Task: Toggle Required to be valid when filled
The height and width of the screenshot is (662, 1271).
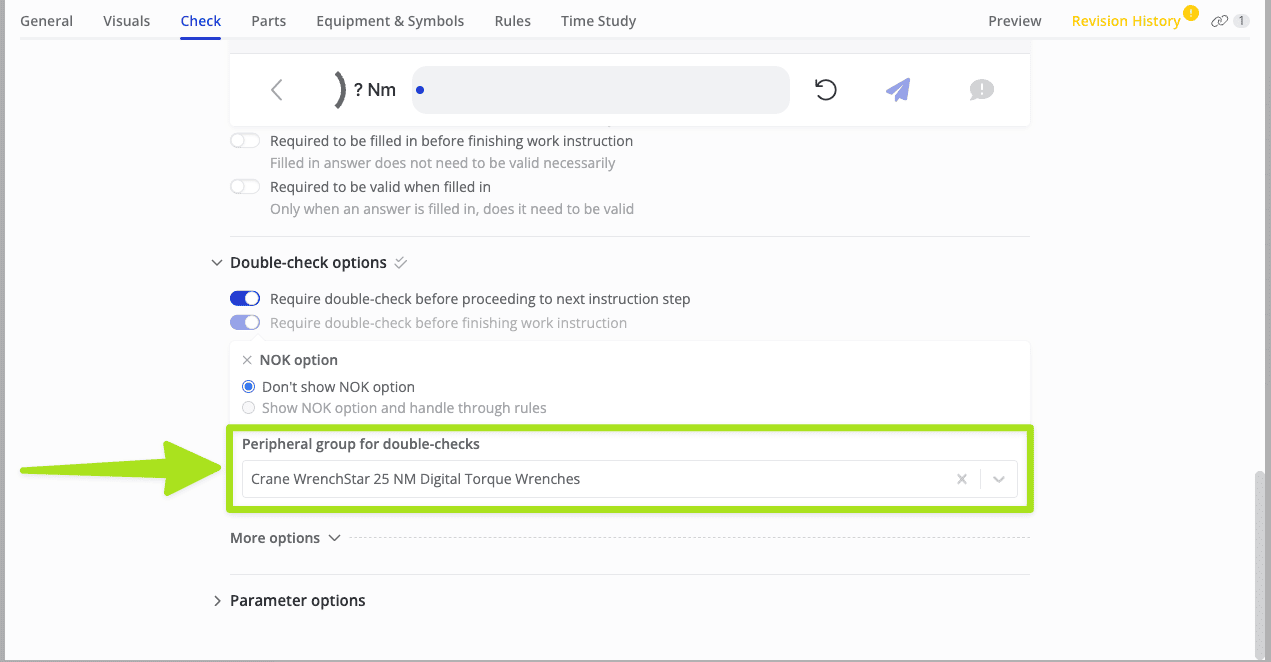Action: pyautogui.click(x=245, y=187)
